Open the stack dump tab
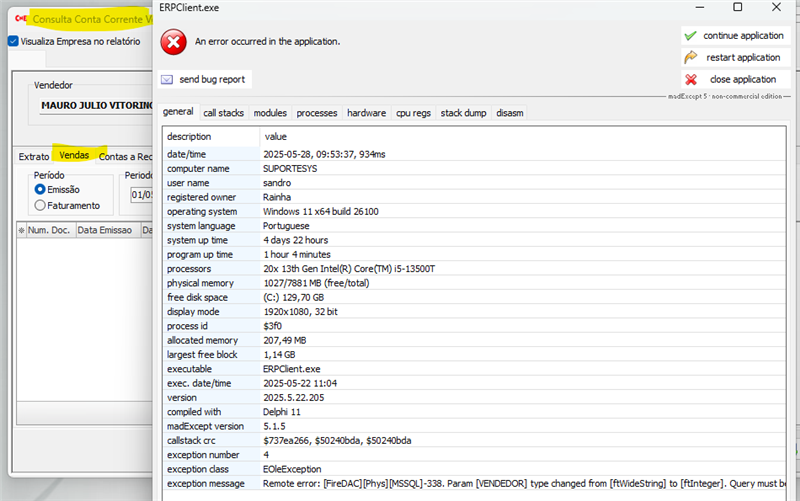The height and width of the screenshot is (501, 800). click(463, 113)
